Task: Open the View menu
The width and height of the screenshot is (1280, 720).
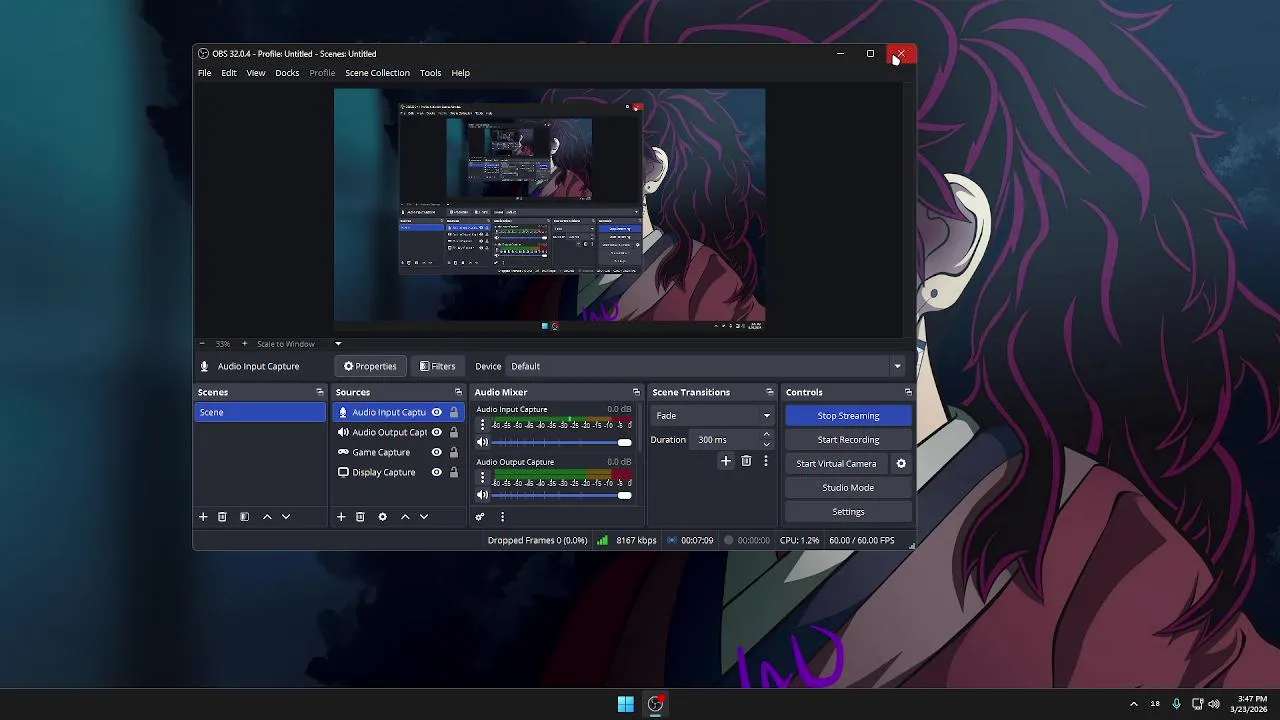Action: tap(256, 73)
